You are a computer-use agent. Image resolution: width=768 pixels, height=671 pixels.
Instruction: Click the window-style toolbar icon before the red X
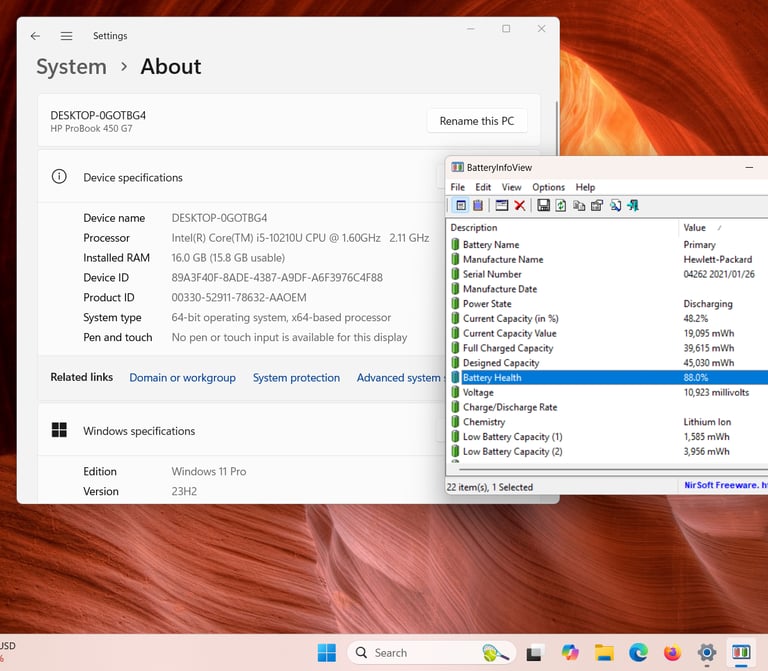(x=502, y=205)
